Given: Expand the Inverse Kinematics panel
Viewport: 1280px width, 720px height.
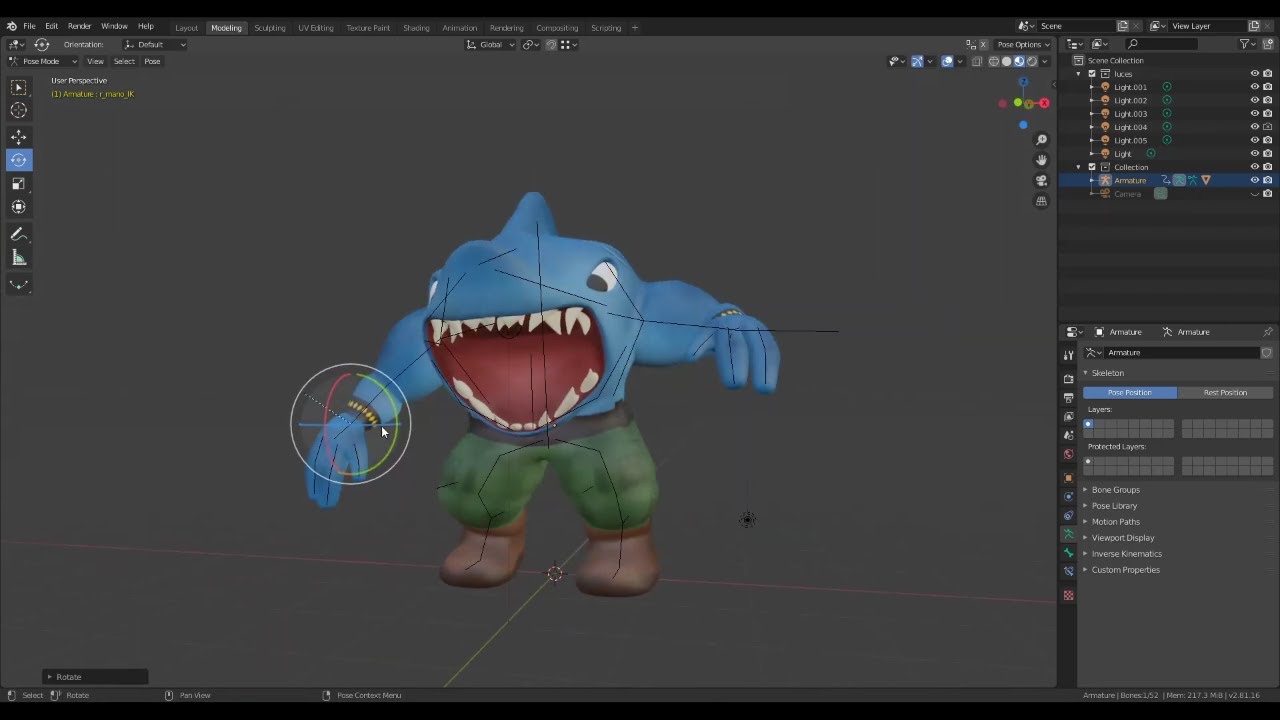Looking at the screenshot, I should [x=1126, y=554].
